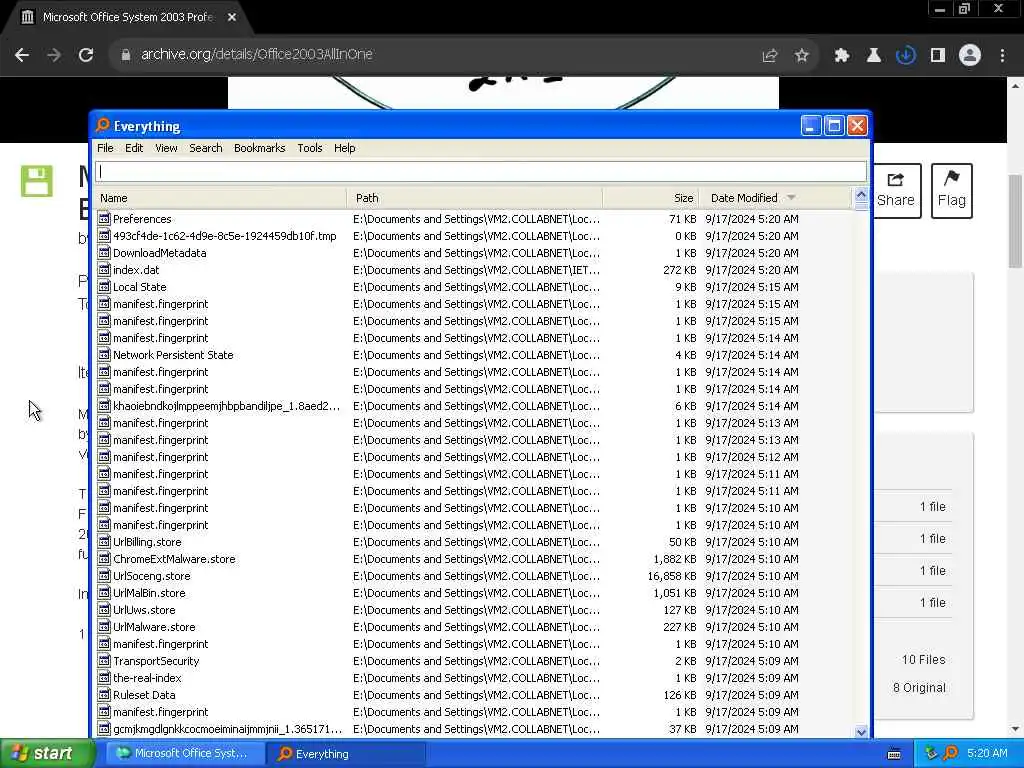Select the UrlUws.store file

pos(144,610)
